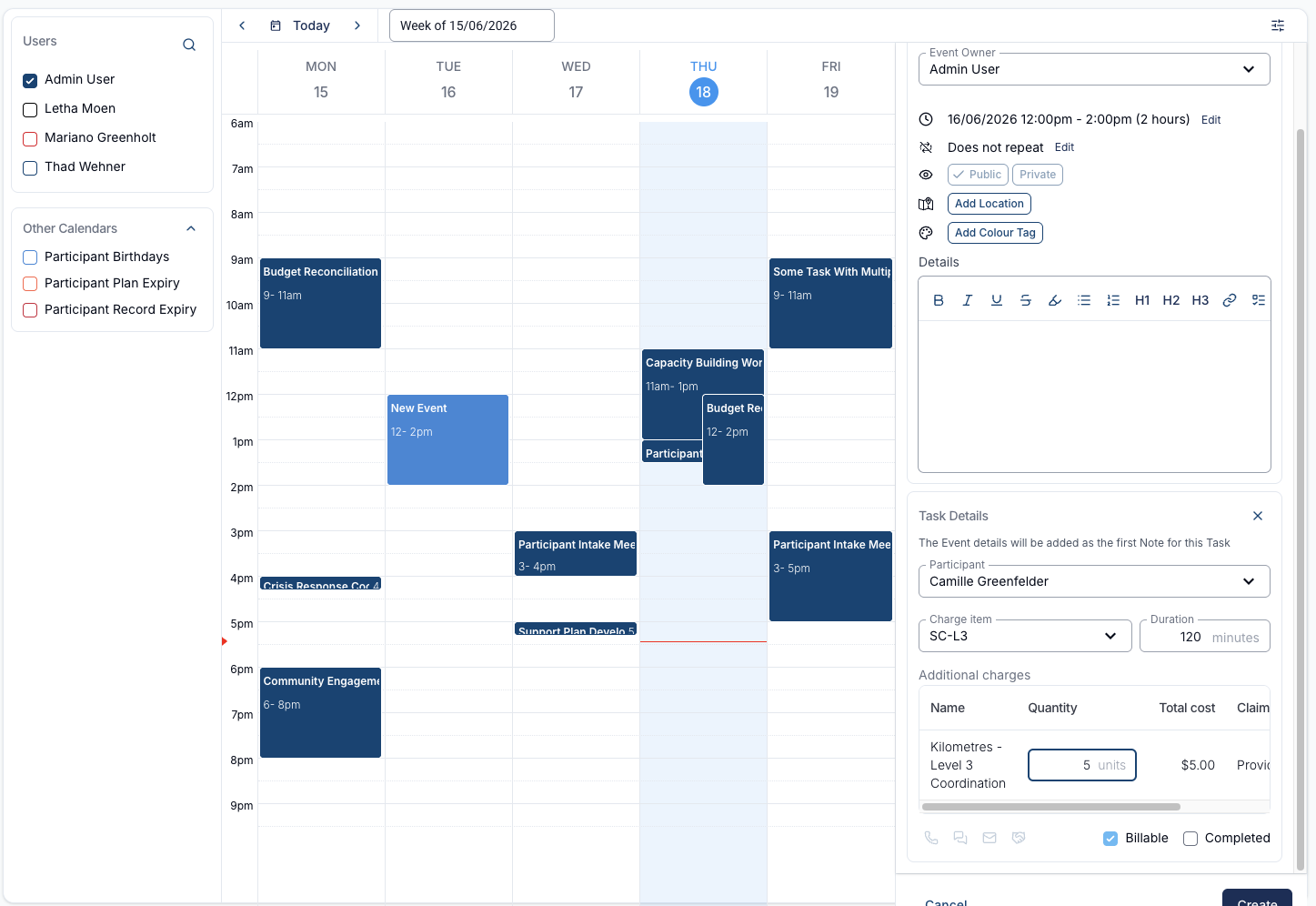Select the handshake meeting icon

point(1019,838)
